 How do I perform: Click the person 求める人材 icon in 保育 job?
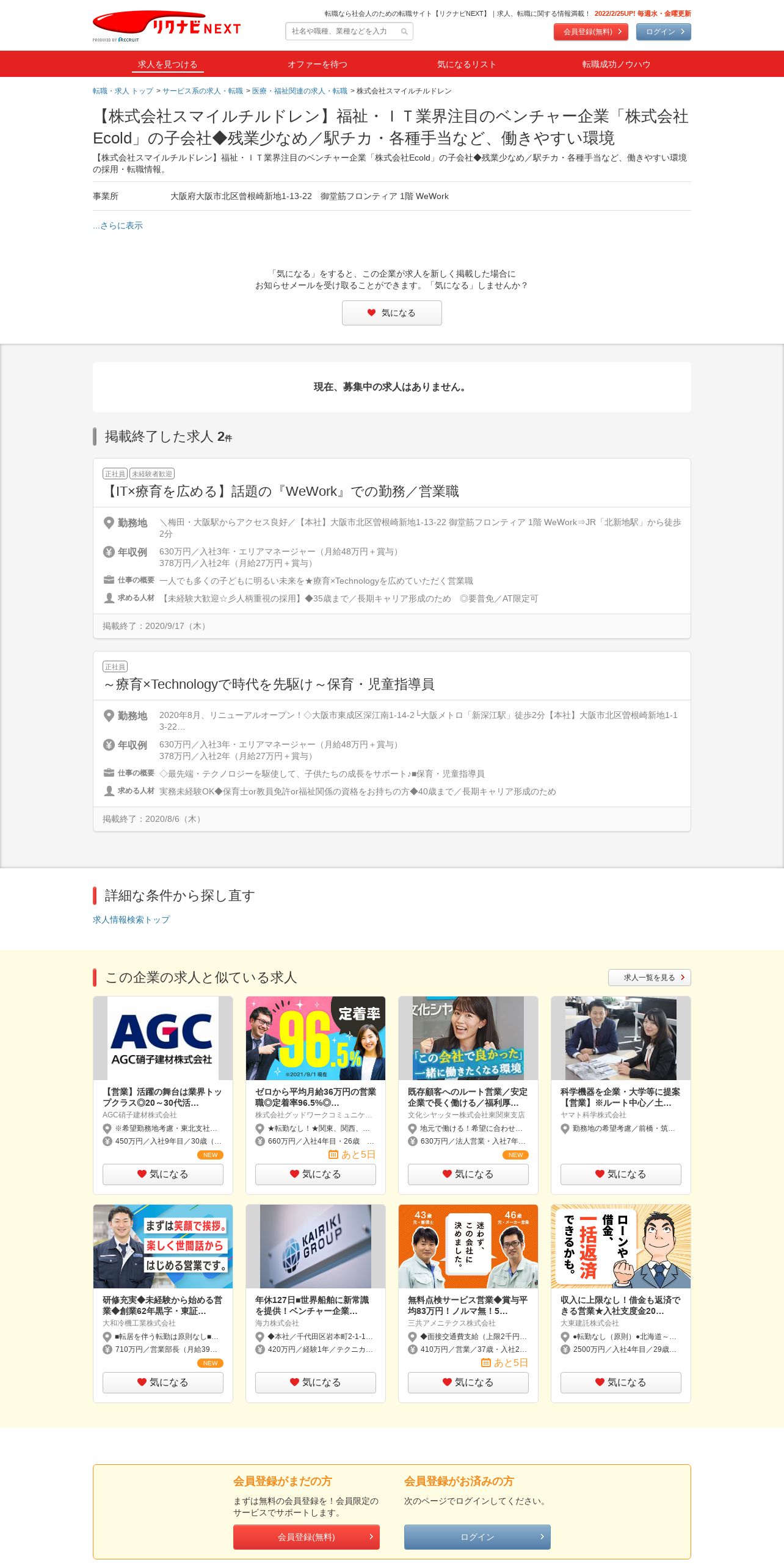pos(109,791)
